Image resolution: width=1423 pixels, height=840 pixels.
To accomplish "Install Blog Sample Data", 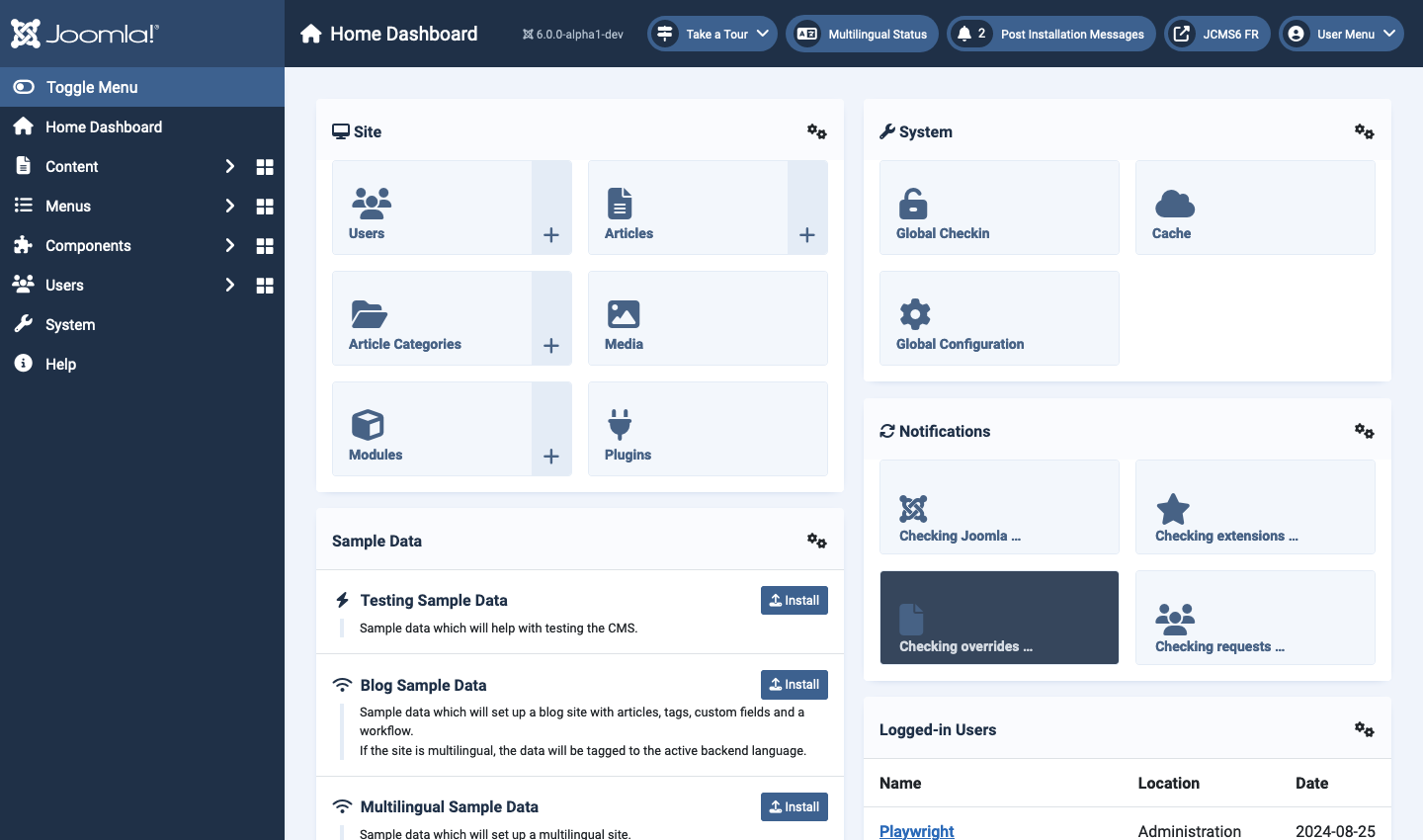I will 795,684.
